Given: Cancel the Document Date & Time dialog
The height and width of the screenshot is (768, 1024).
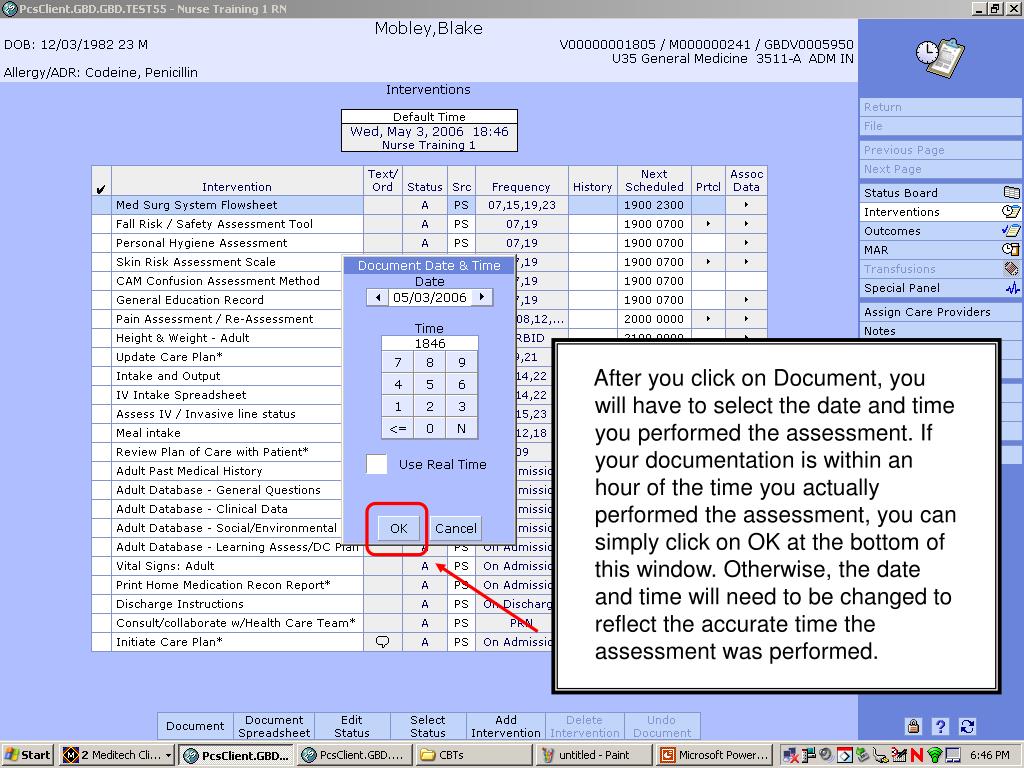Looking at the screenshot, I should click(456, 528).
